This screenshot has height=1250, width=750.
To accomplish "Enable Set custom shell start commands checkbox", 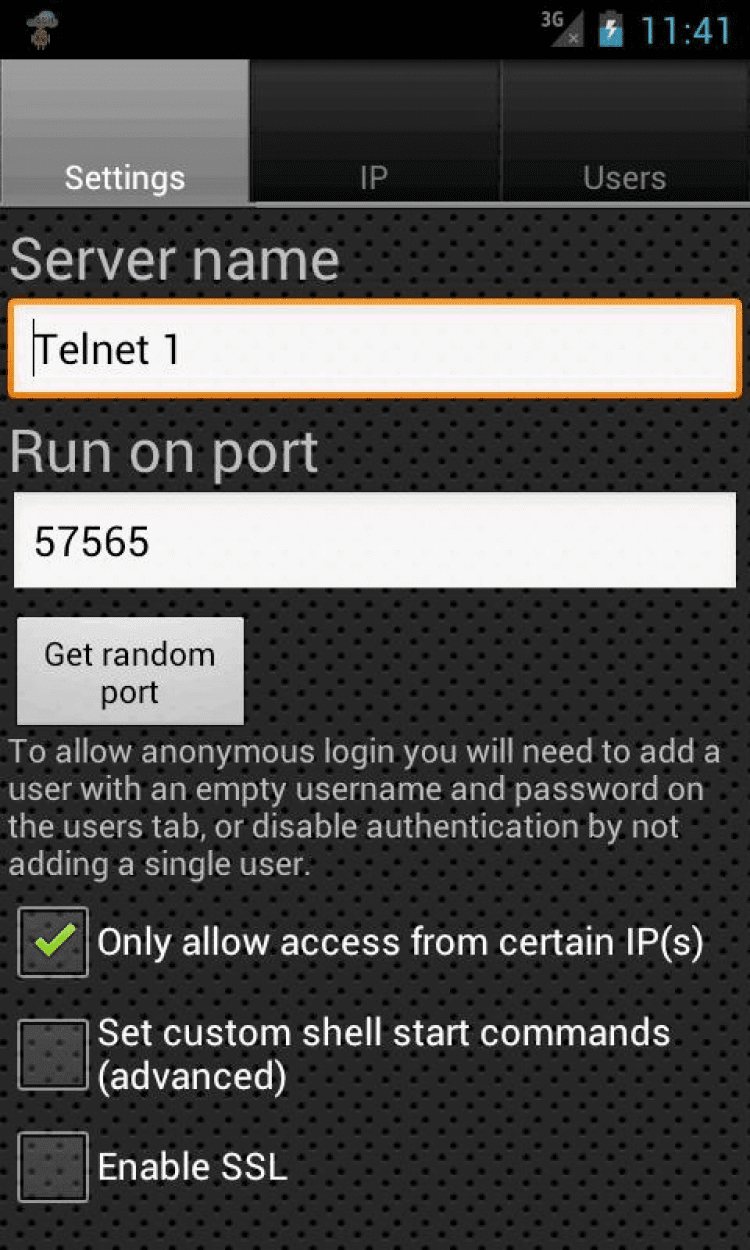I will [x=53, y=1054].
